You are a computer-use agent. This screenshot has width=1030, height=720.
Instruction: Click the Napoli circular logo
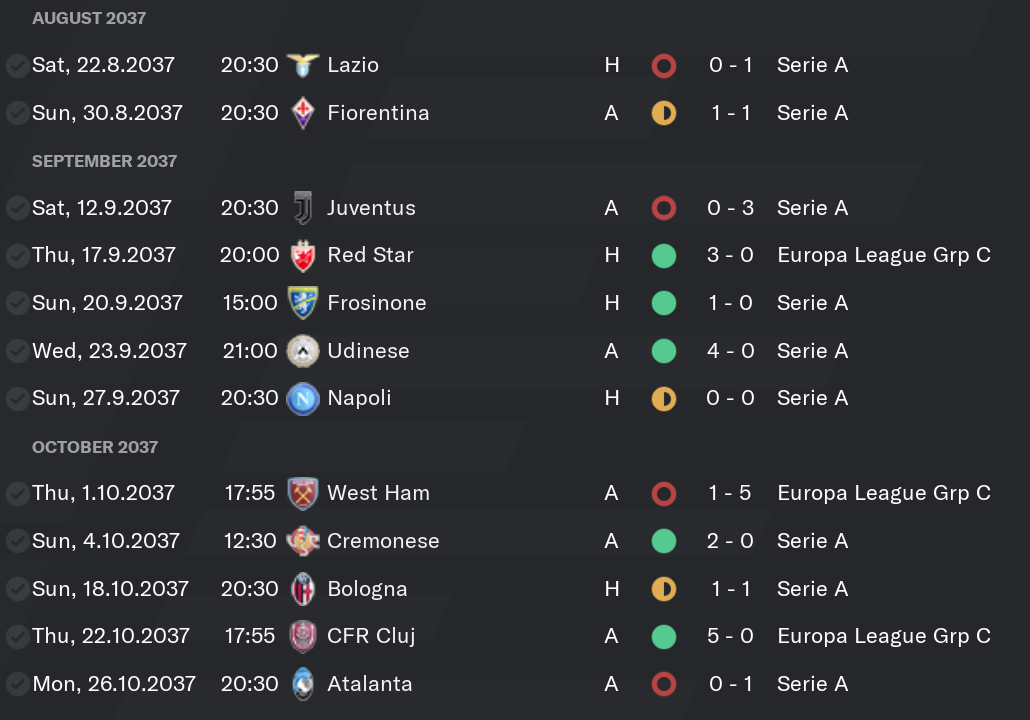click(303, 399)
